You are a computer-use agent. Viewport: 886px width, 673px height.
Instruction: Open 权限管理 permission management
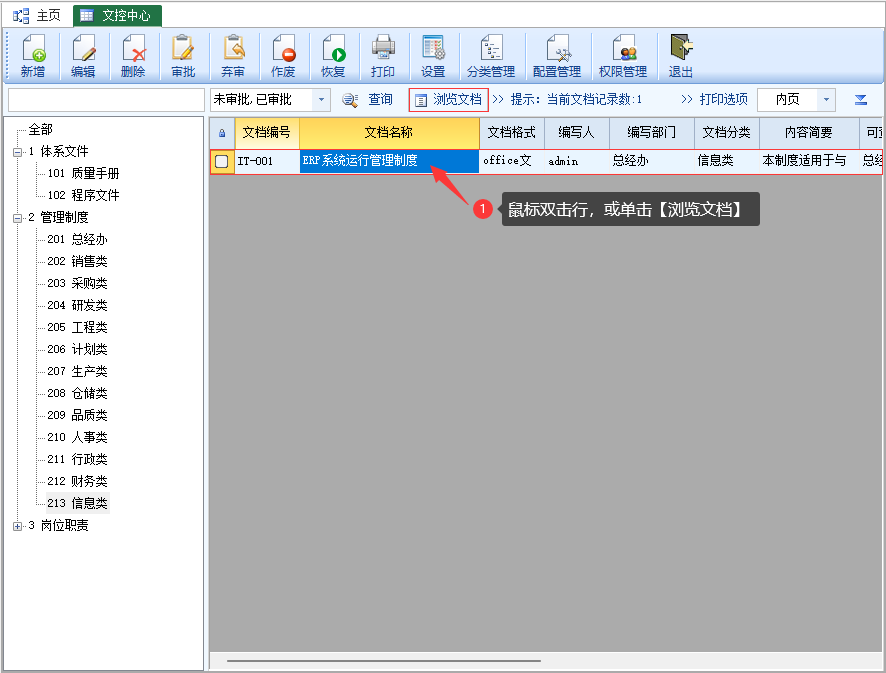point(623,55)
